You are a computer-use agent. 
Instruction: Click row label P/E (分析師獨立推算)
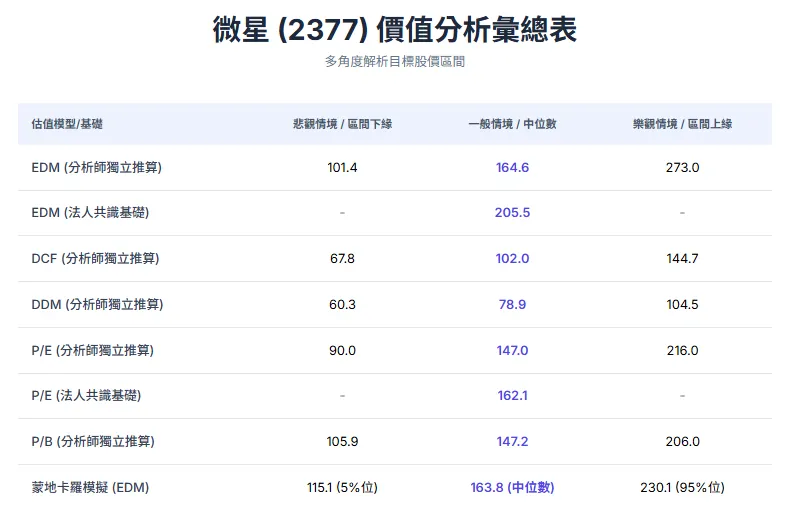(x=92, y=350)
